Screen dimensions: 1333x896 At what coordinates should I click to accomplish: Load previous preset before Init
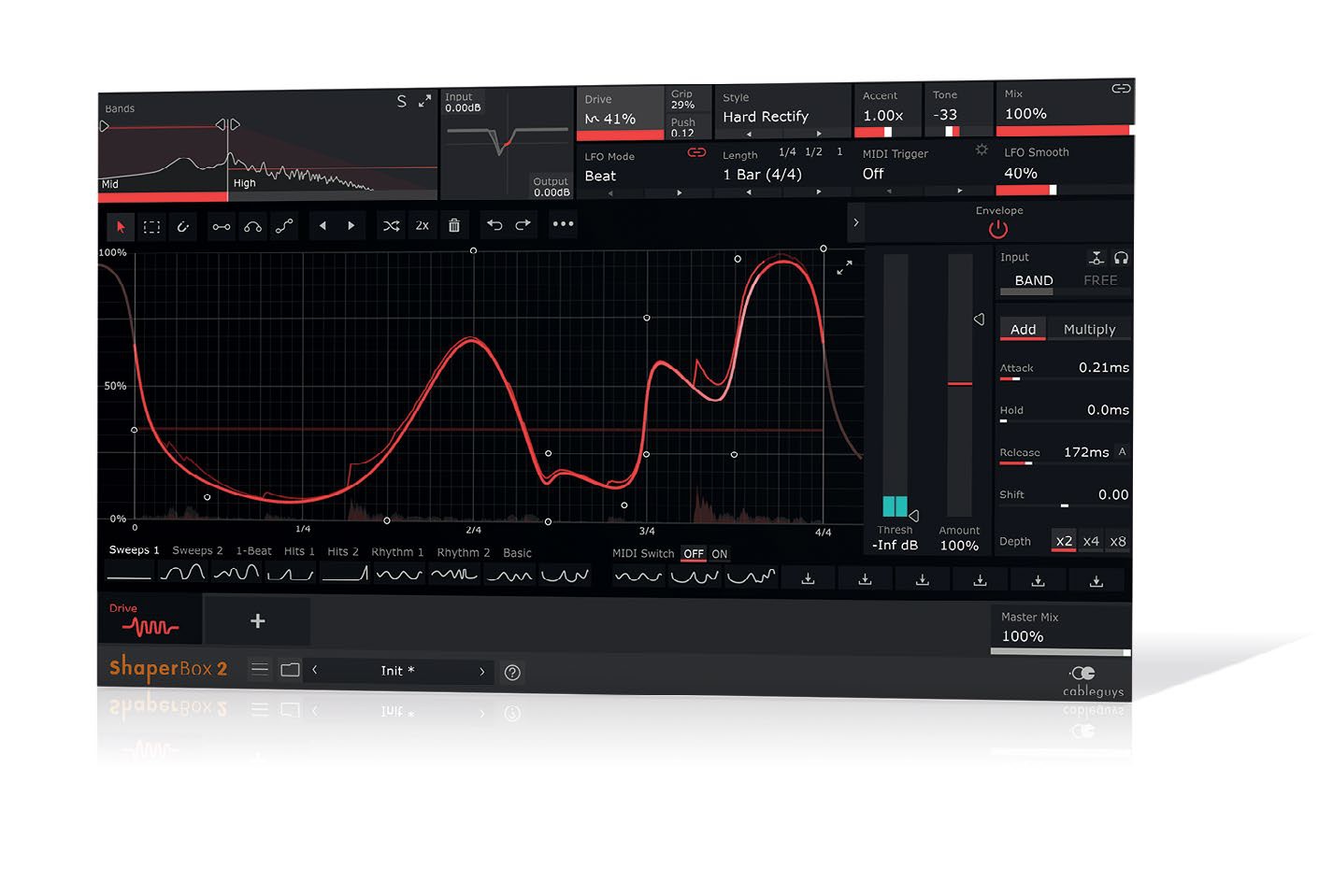[x=315, y=670]
